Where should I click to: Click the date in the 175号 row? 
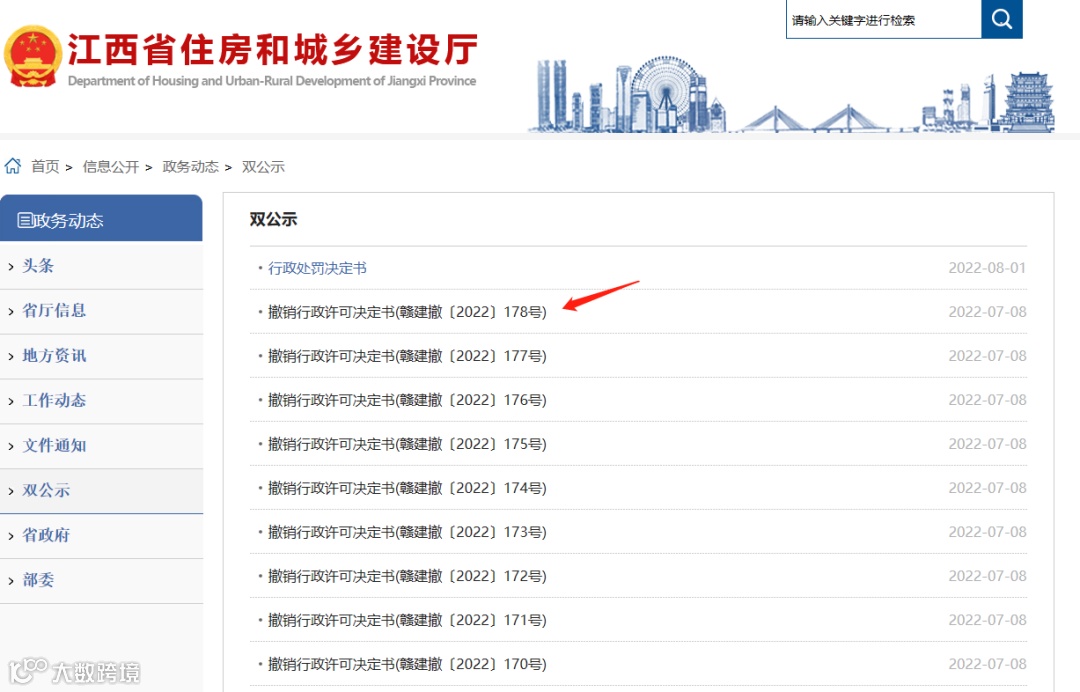[x=987, y=444]
